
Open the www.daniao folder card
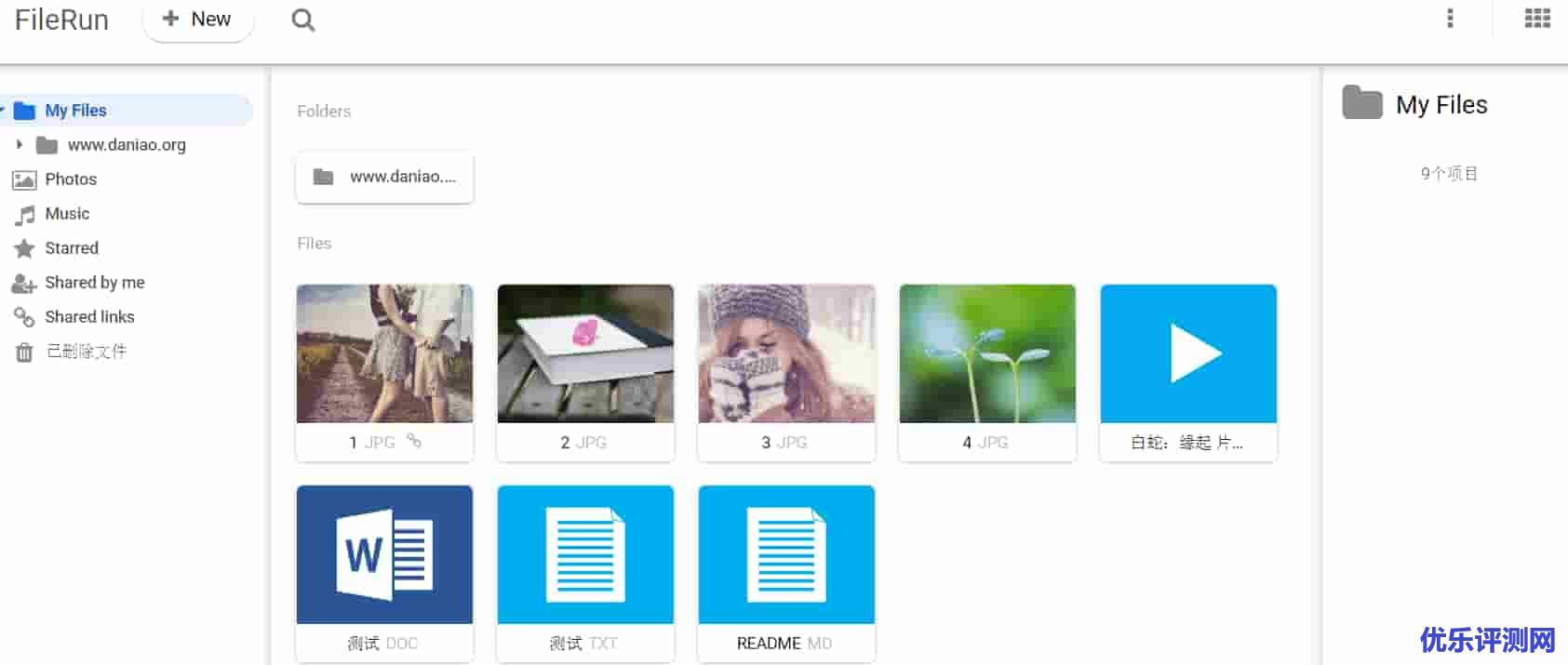384,177
